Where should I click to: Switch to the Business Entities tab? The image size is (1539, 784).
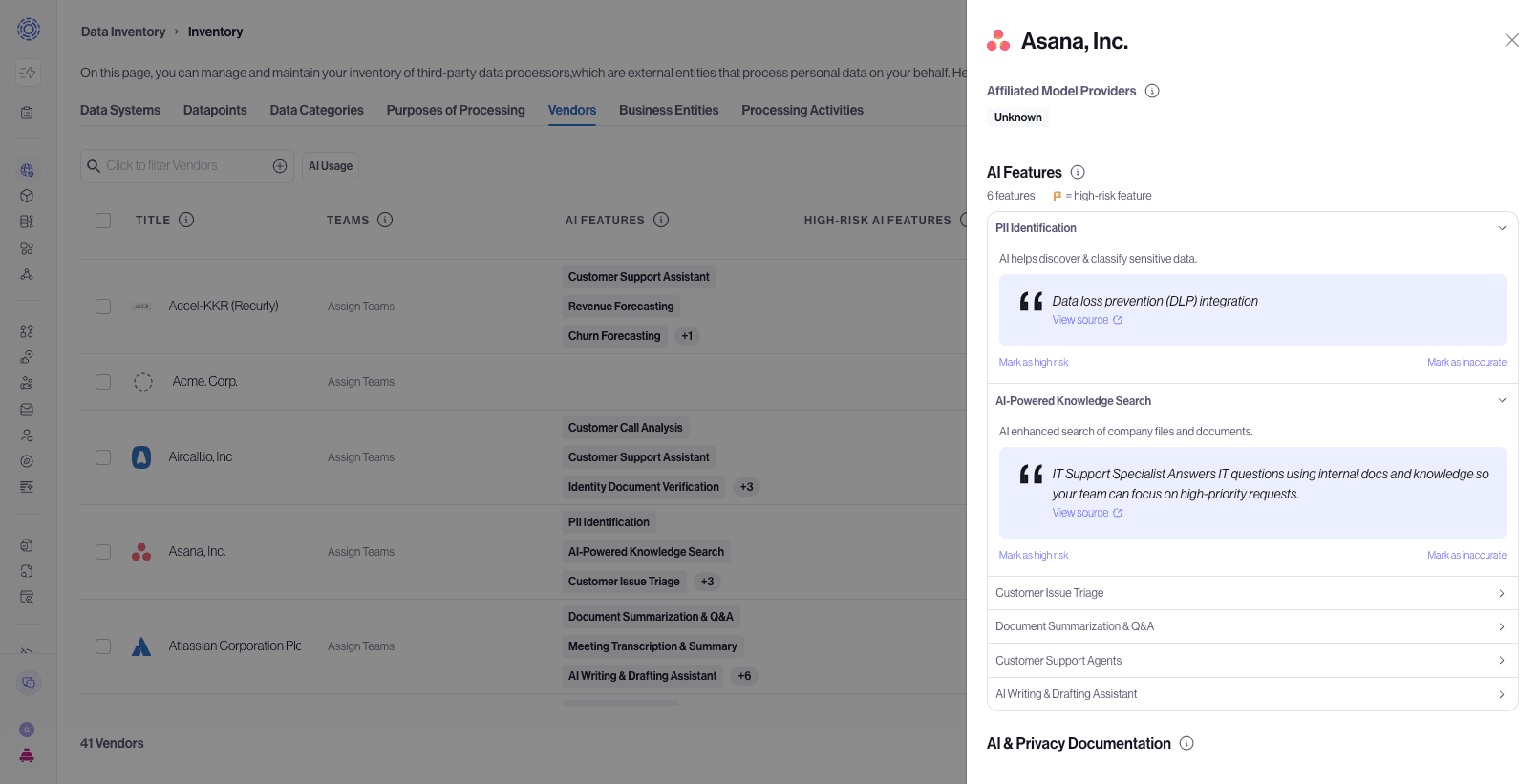tap(669, 110)
